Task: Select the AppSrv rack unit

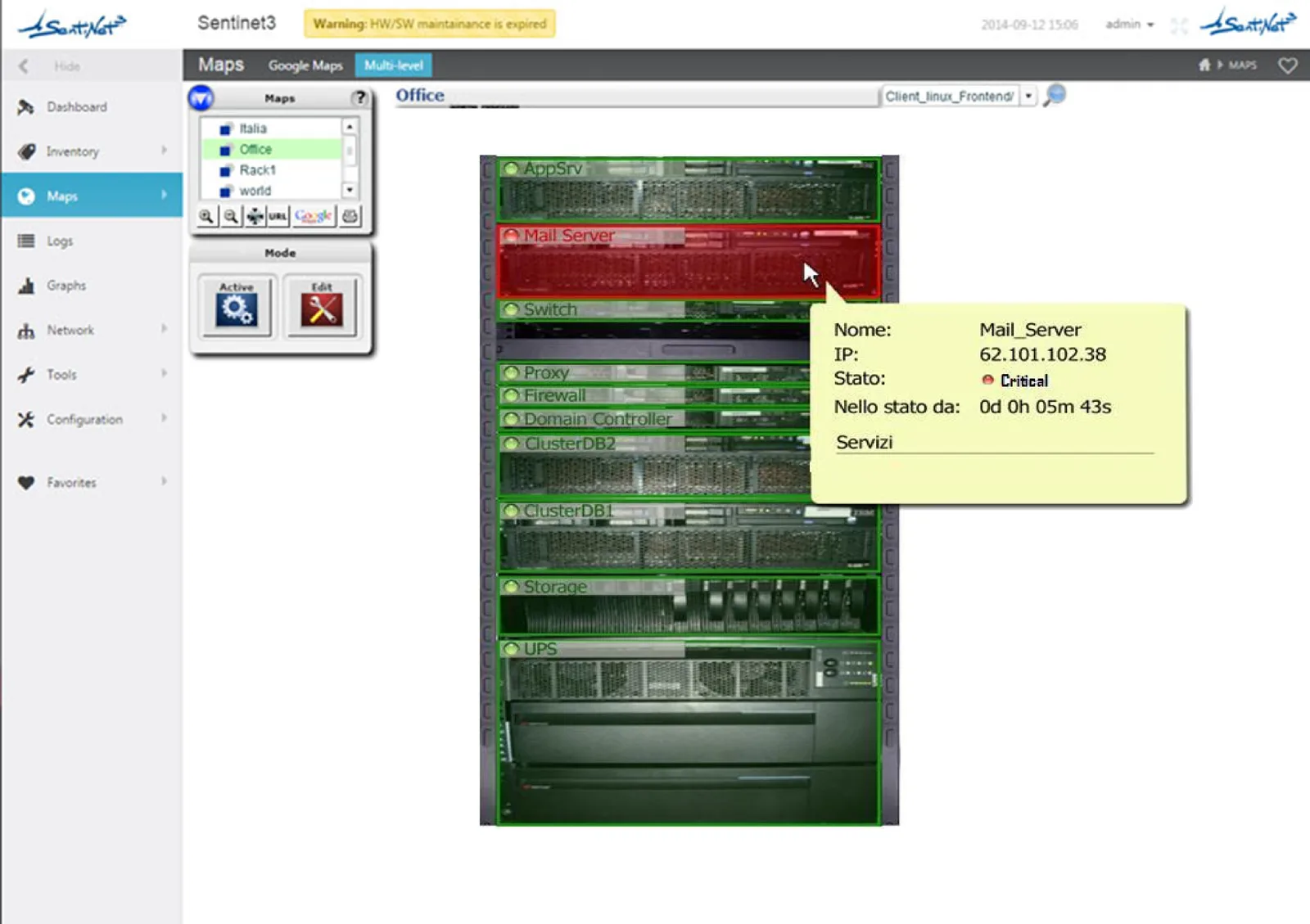Action: click(688, 190)
